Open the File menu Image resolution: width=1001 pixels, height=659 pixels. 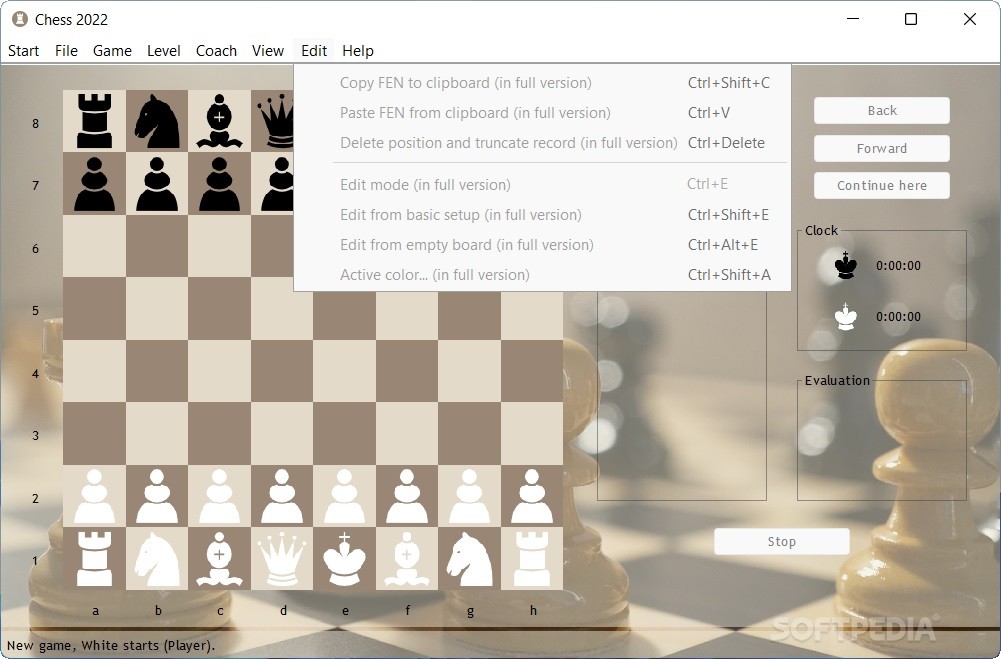66,50
